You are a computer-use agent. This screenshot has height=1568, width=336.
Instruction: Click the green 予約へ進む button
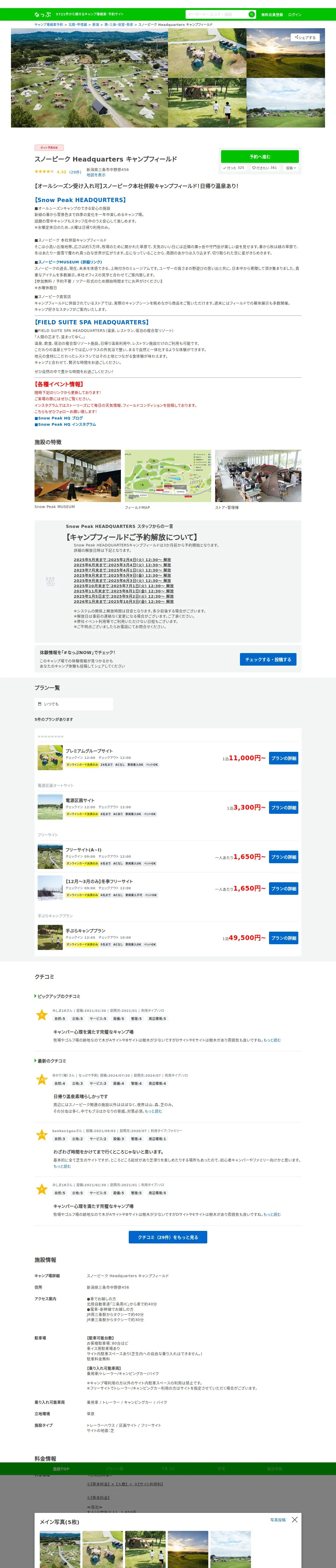click(x=260, y=157)
